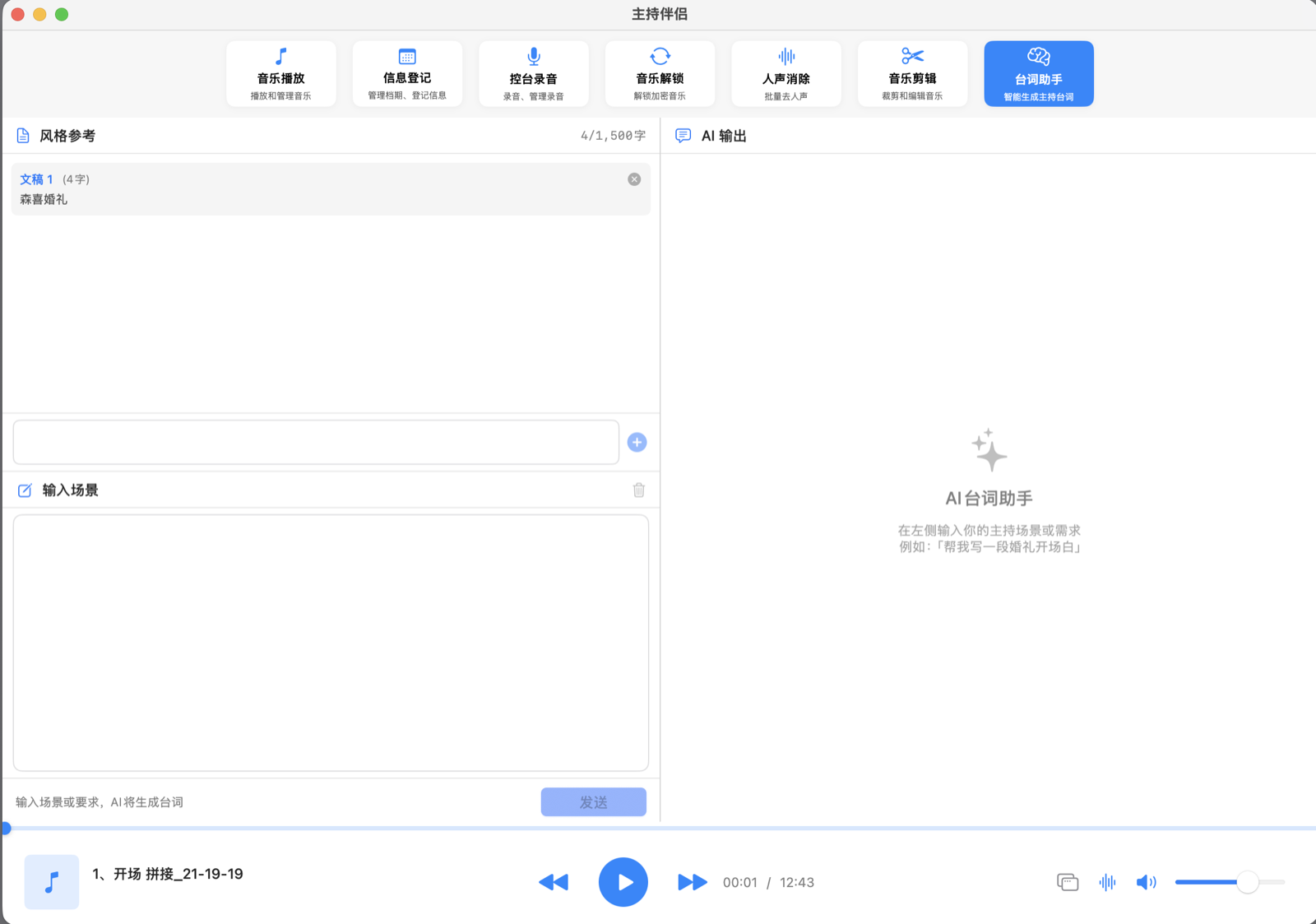The height and width of the screenshot is (924, 1316).
Task: Switch to the 信息登记 tab
Action: 407,74
